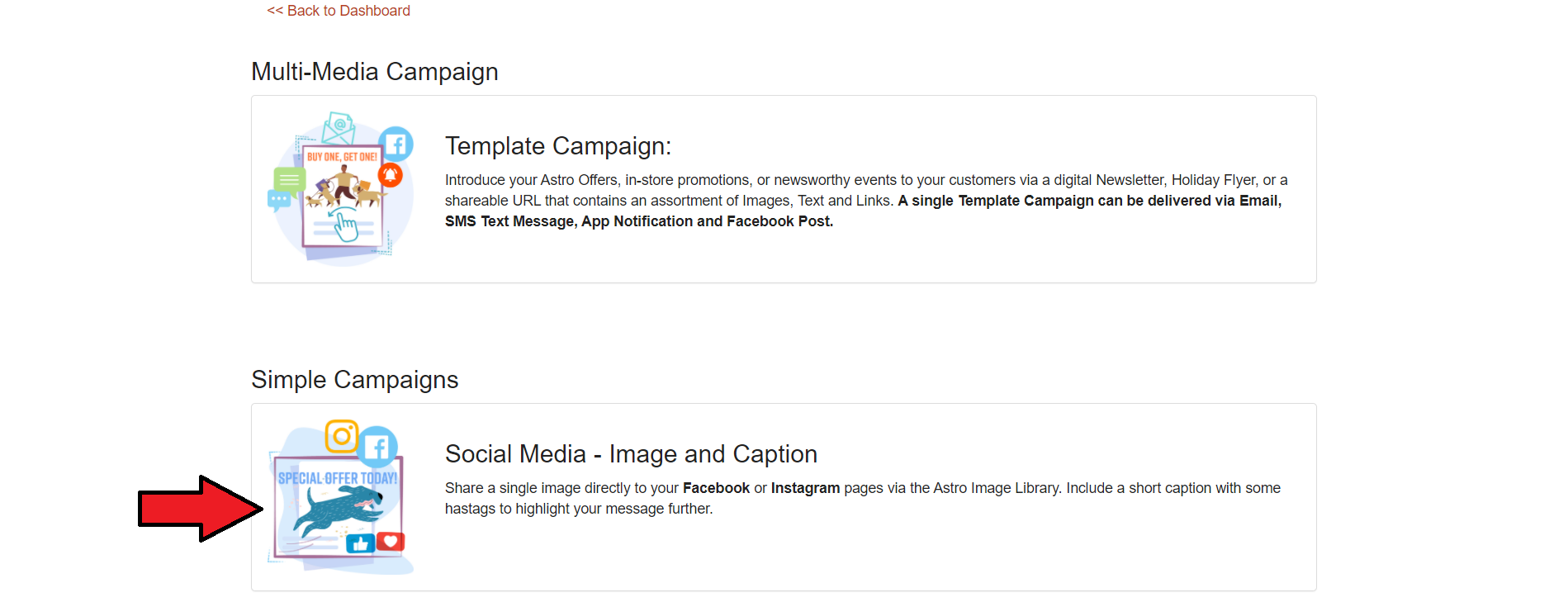The width and height of the screenshot is (1568, 602).
Task: Click the blue typing dots speech bubble
Action: (x=278, y=200)
